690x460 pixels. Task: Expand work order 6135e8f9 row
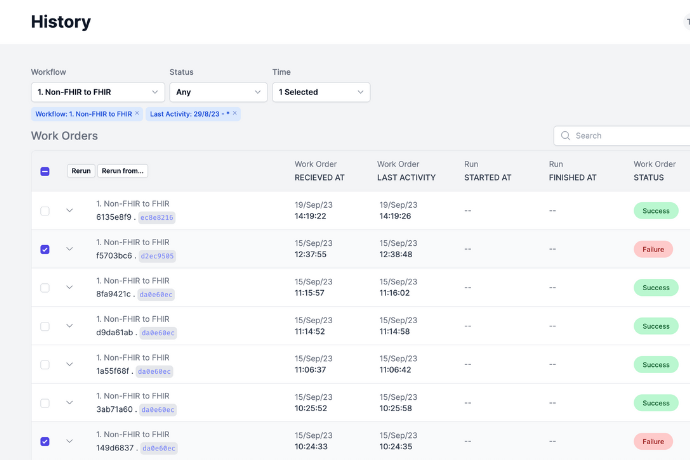70,211
